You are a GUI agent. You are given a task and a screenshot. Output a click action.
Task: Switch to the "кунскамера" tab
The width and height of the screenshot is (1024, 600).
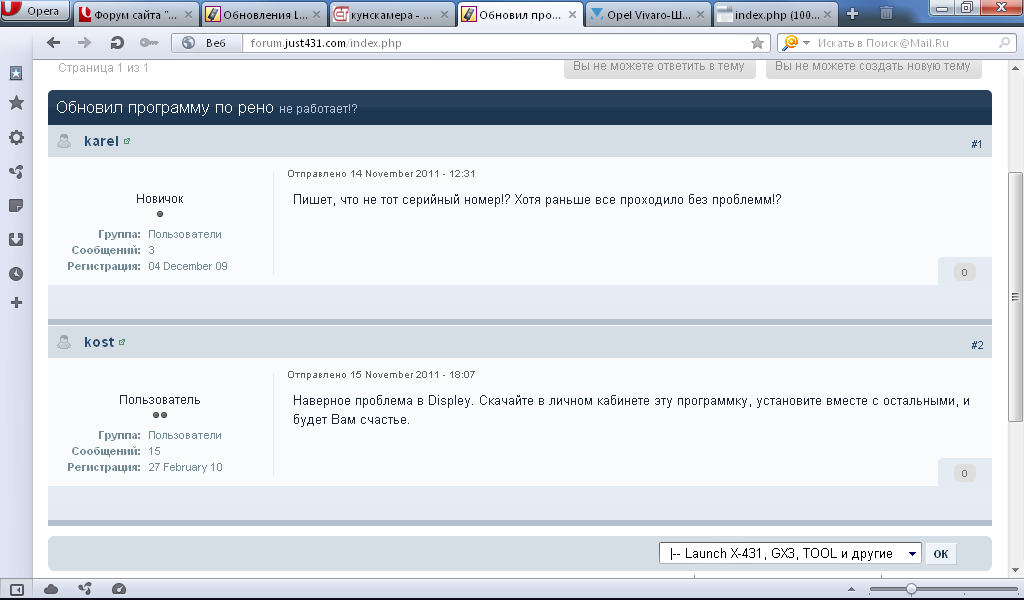(x=391, y=14)
